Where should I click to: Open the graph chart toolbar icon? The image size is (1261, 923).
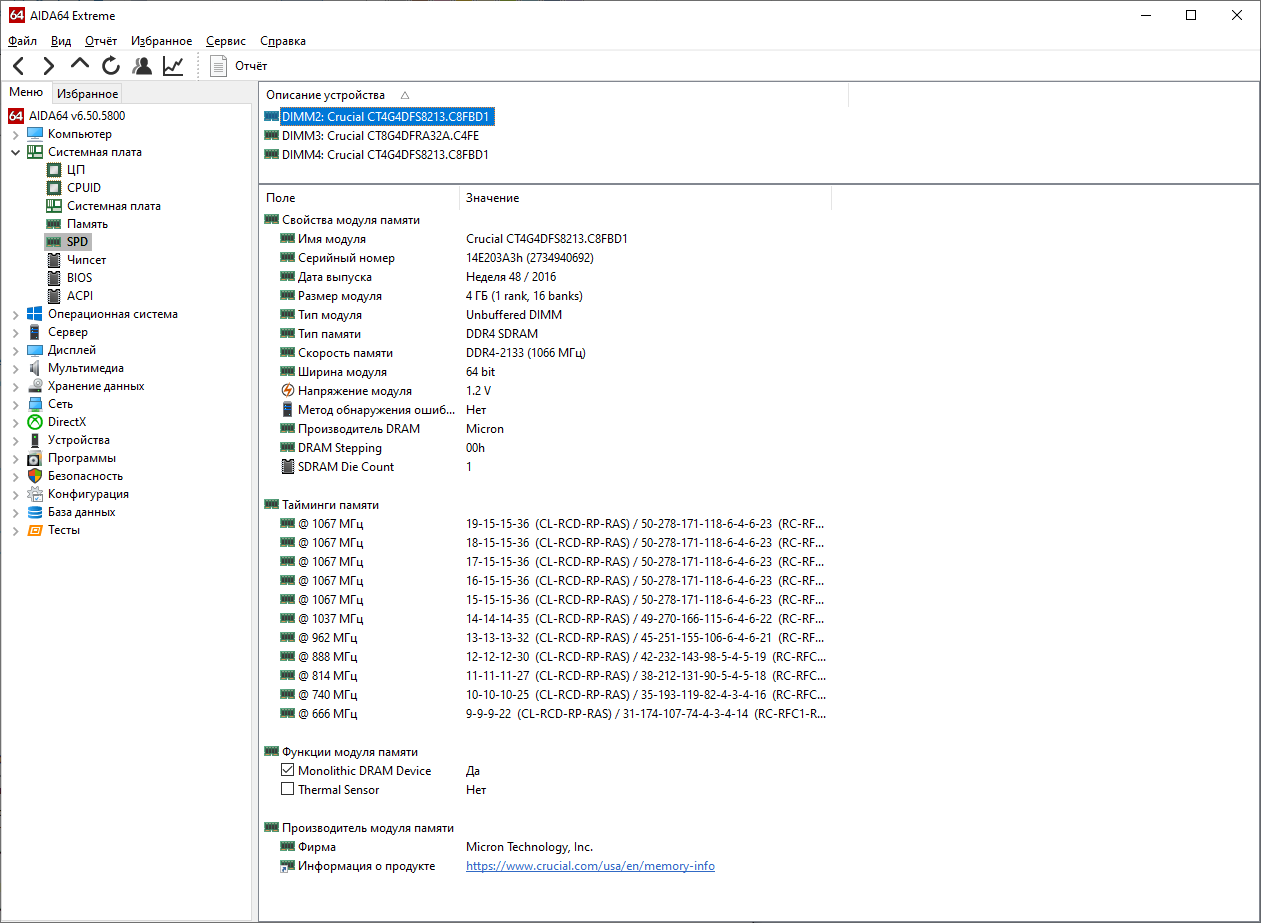[x=174, y=66]
